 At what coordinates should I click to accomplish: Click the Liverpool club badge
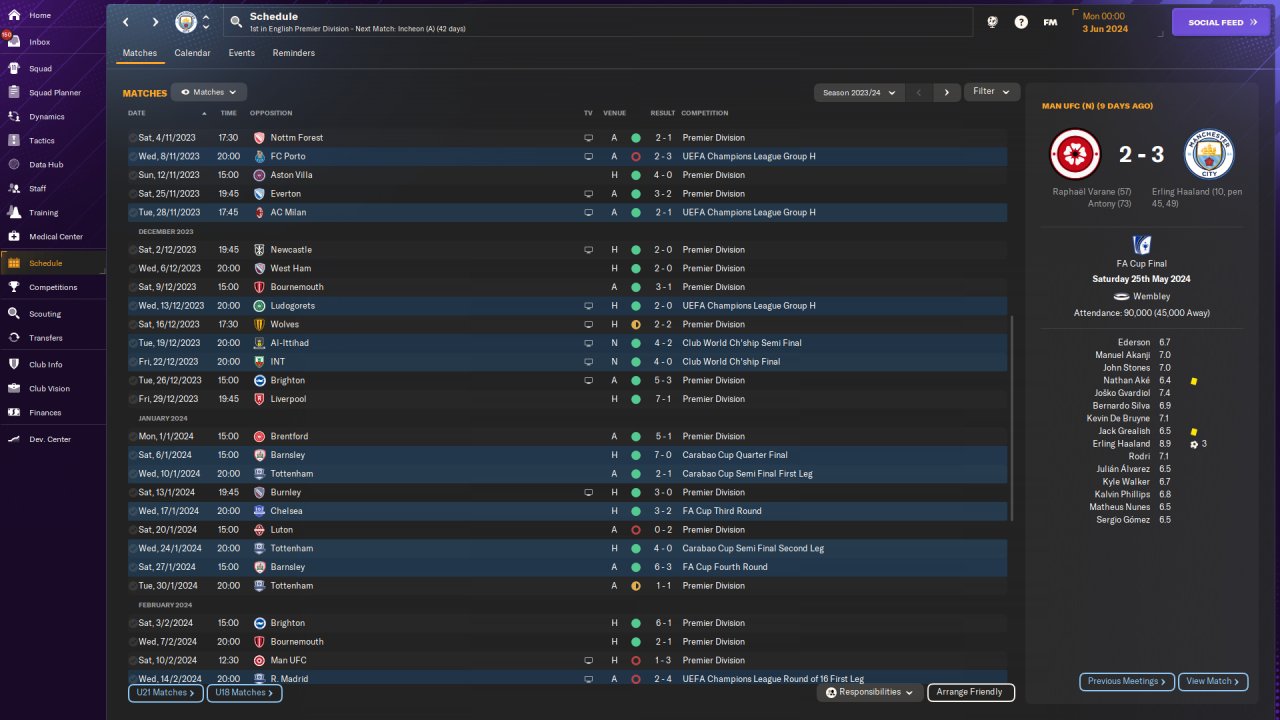coord(259,399)
